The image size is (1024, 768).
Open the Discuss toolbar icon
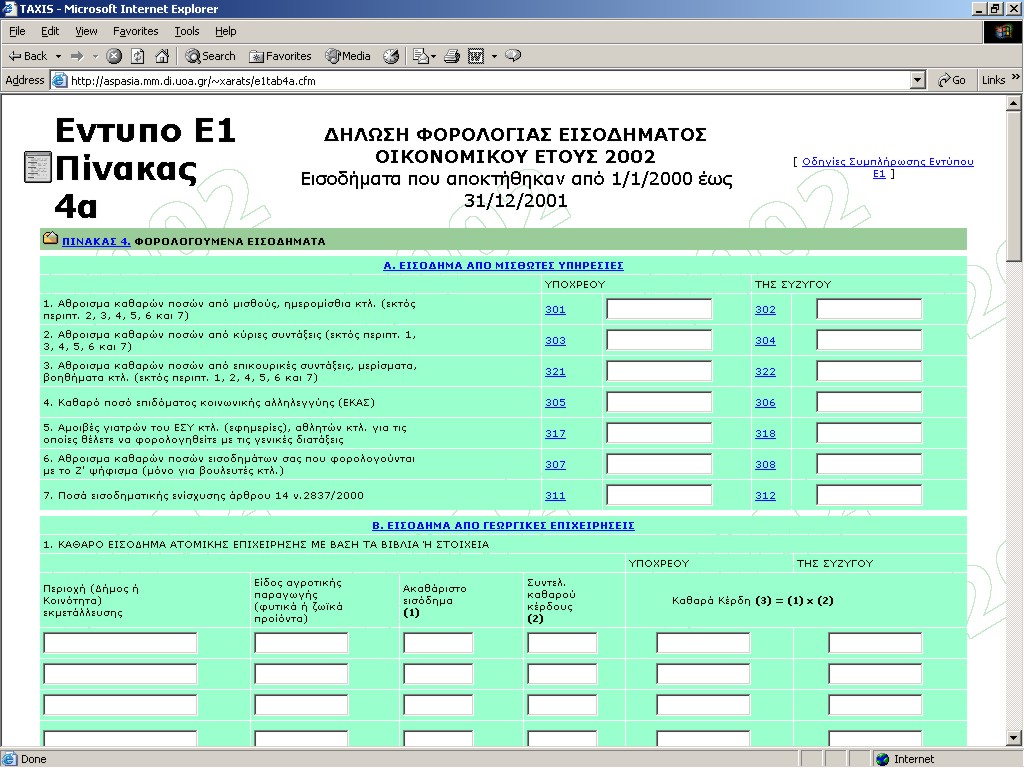tap(513, 56)
